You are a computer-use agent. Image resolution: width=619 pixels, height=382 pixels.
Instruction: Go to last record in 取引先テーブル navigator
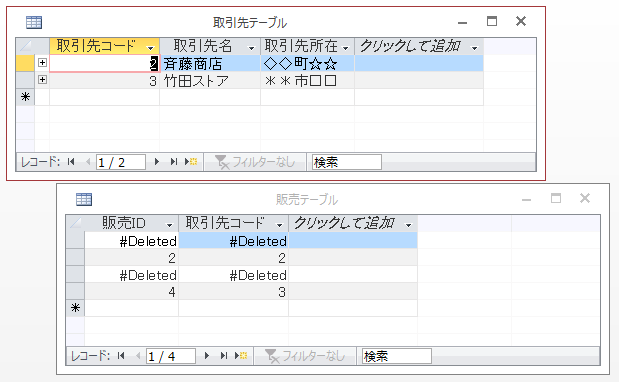click(173, 162)
